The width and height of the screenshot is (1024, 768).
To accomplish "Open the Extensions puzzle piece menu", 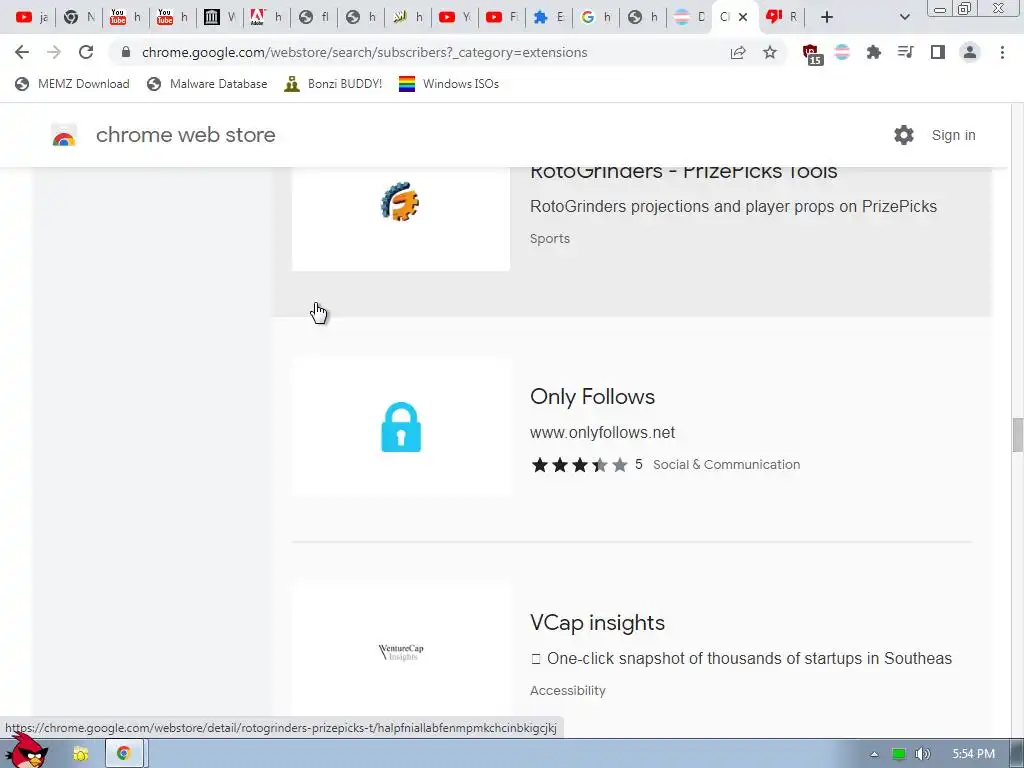I will pyautogui.click(x=873, y=52).
